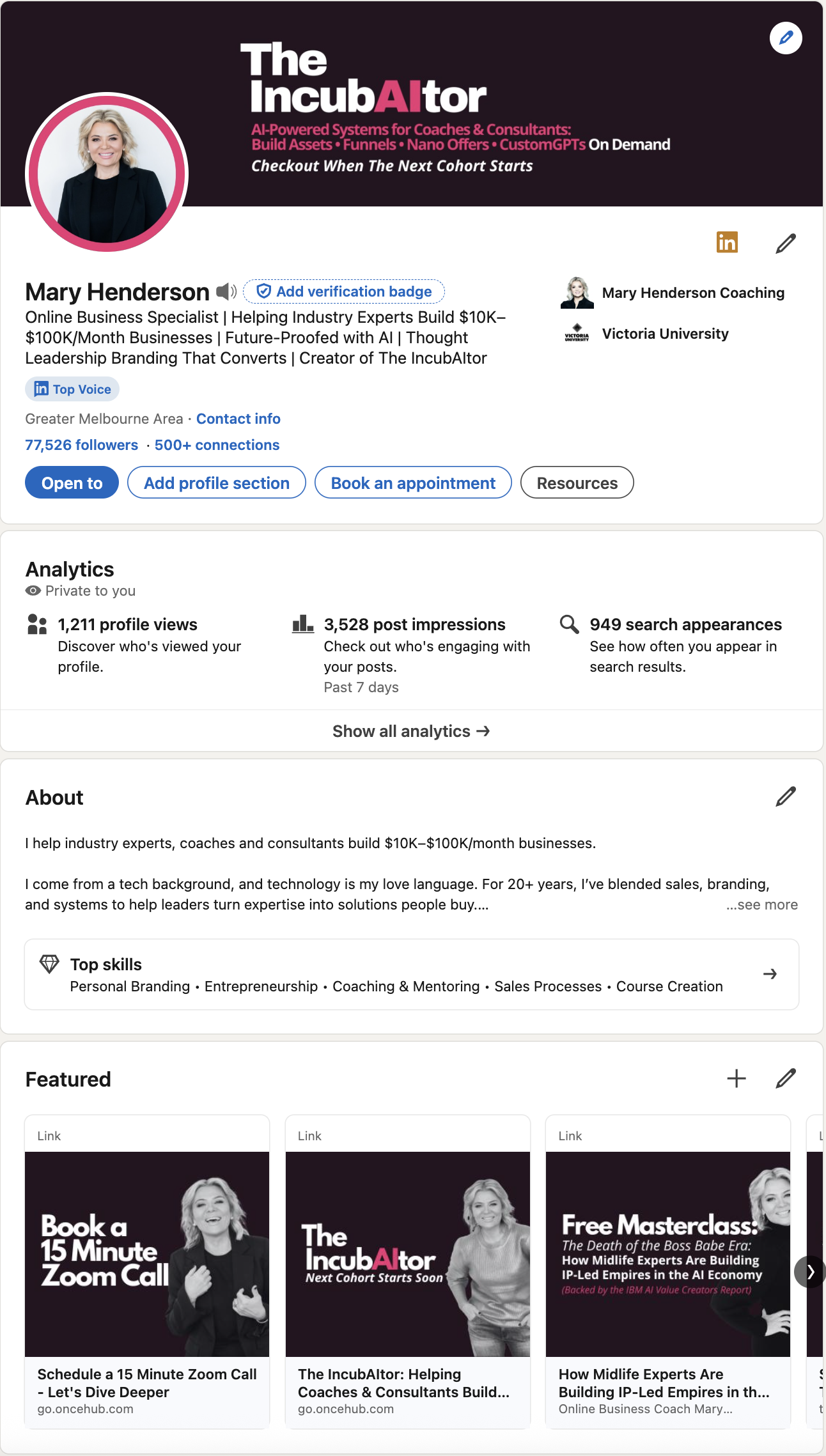Open Contact info link
This screenshot has height=1456, width=826.
click(238, 419)
